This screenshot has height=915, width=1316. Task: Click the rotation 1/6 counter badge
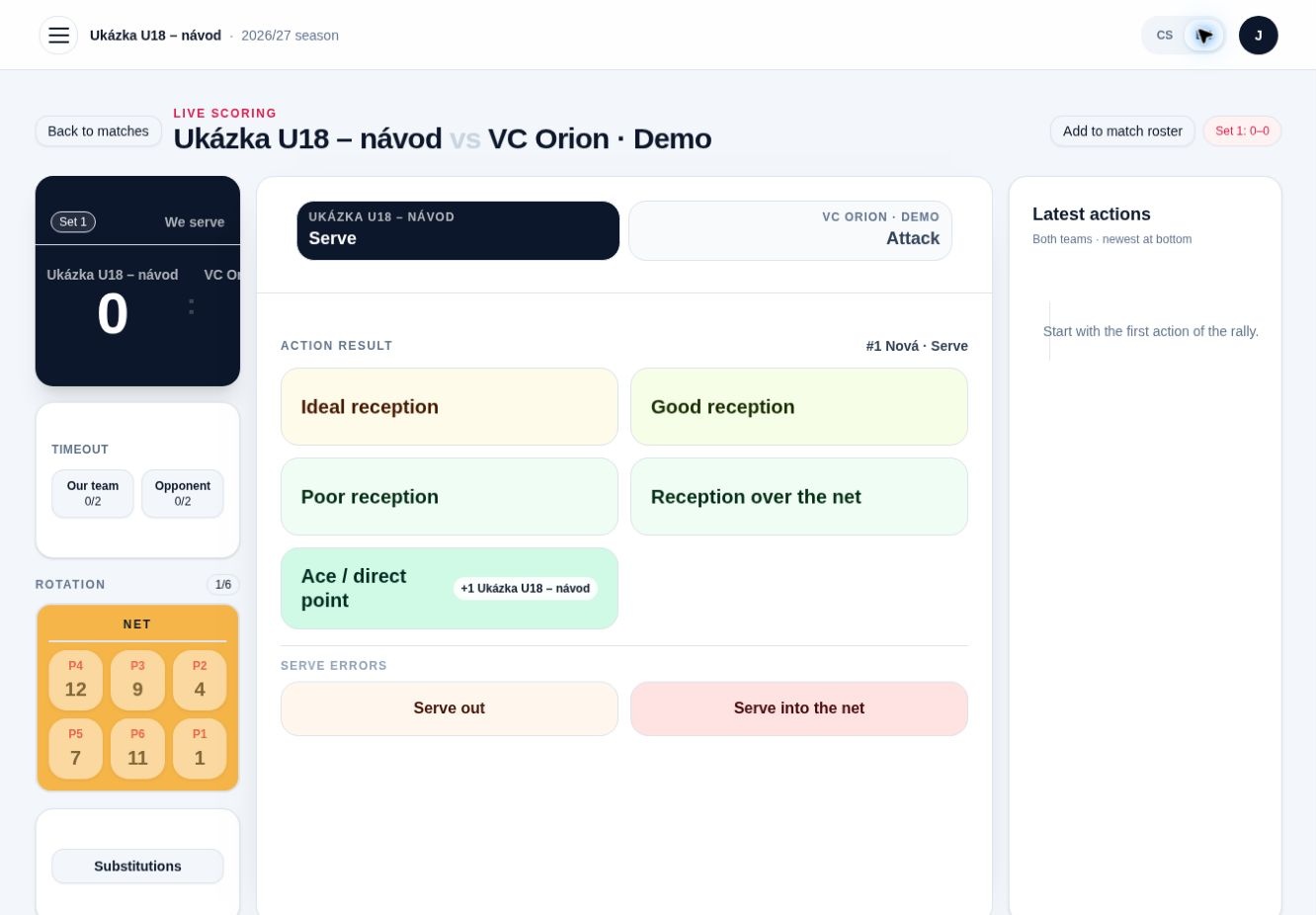[x=223, y=585]
